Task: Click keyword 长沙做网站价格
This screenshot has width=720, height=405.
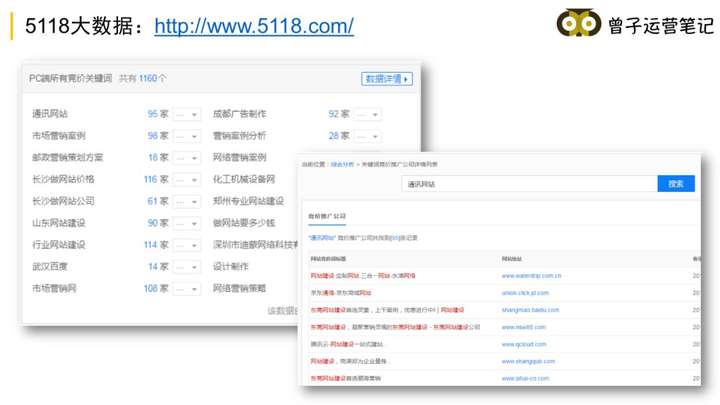Action: pos(63,180)
